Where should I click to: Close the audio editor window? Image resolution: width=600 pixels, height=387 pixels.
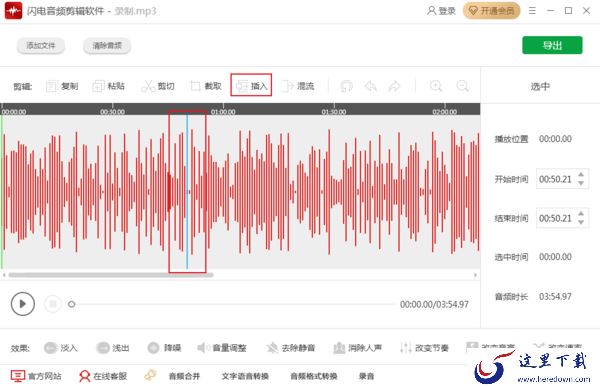586,11
